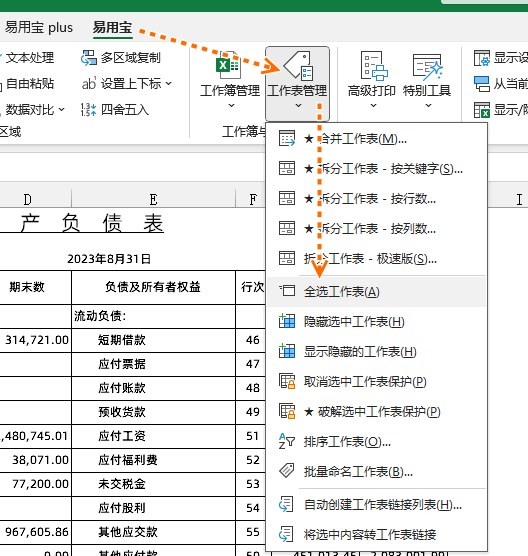Expand the 设置上下标 dropdown chevron
Screen dimensions: 528x556
coord(169,84)
